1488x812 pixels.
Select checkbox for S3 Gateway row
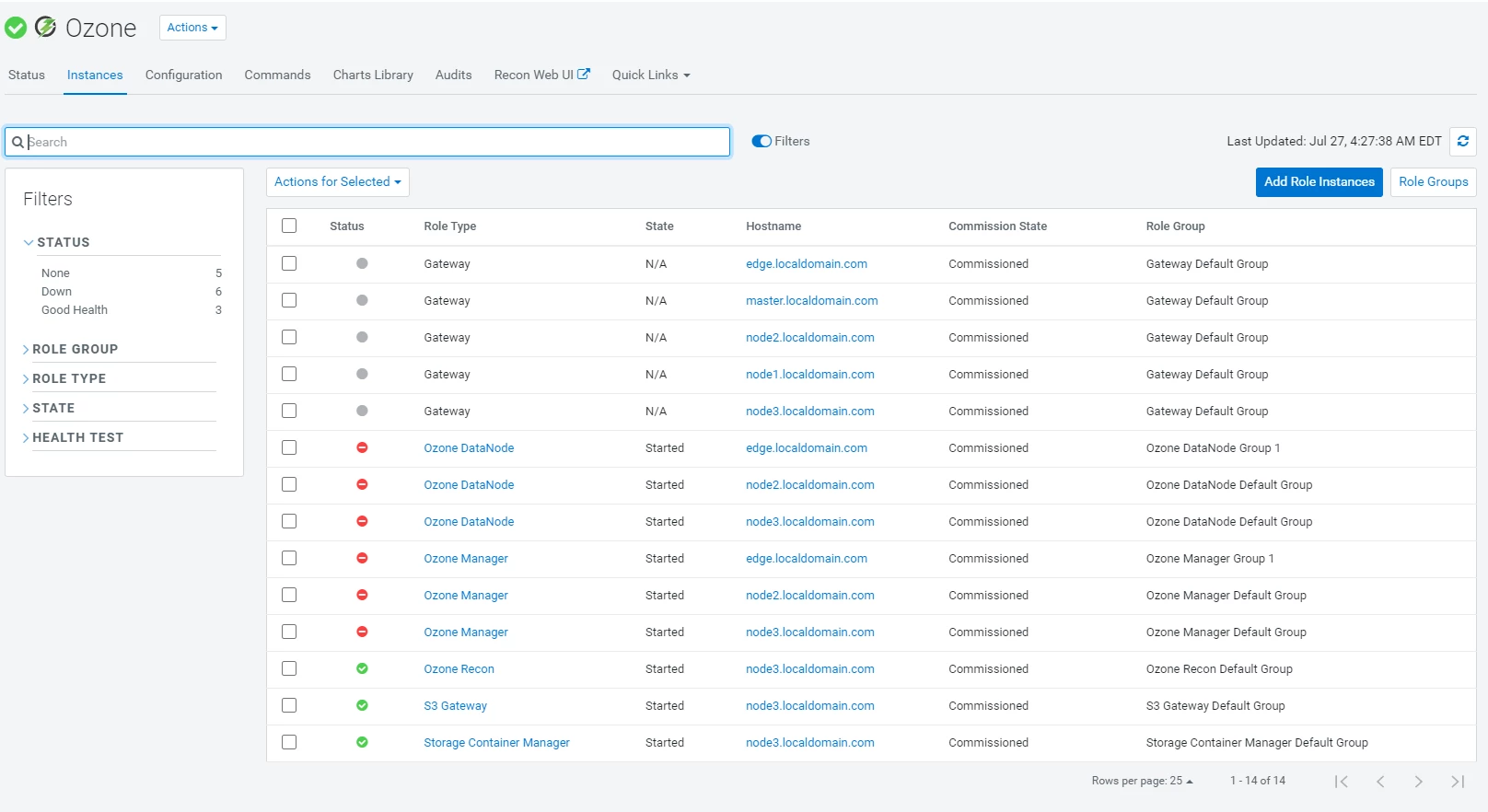tap(289, 705)
